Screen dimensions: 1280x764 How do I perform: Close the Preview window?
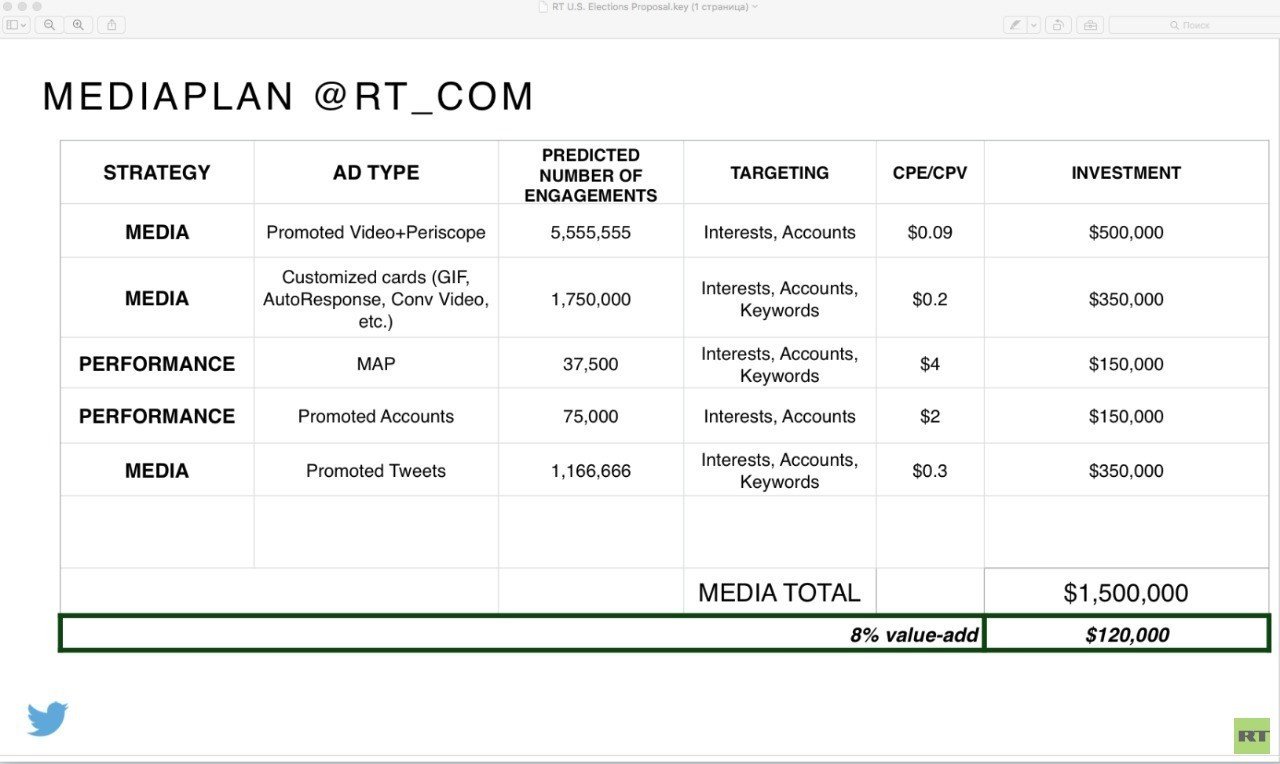(8, 6)
